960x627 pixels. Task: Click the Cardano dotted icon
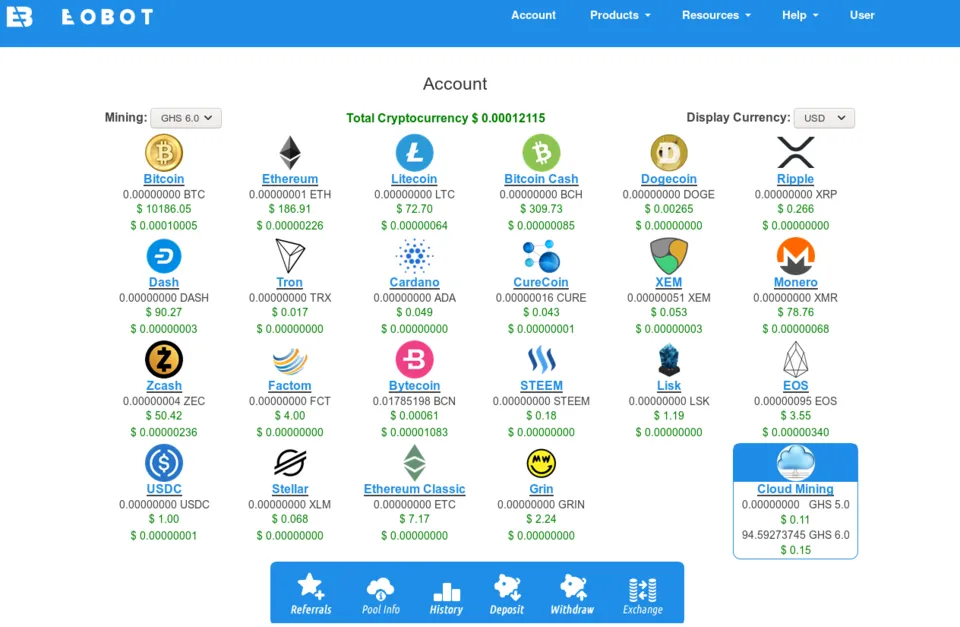414,256
